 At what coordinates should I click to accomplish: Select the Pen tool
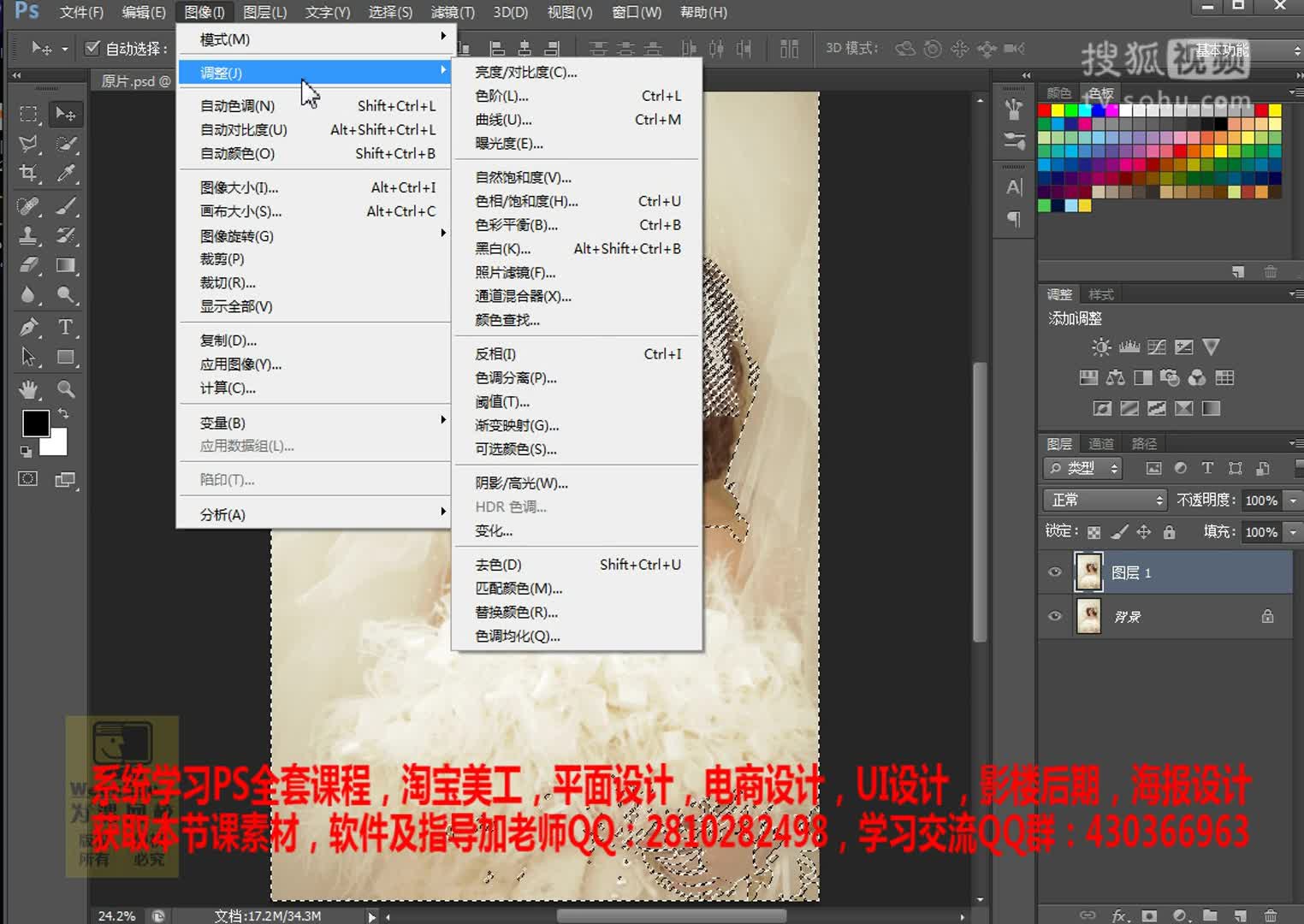[x=29, y=327]
